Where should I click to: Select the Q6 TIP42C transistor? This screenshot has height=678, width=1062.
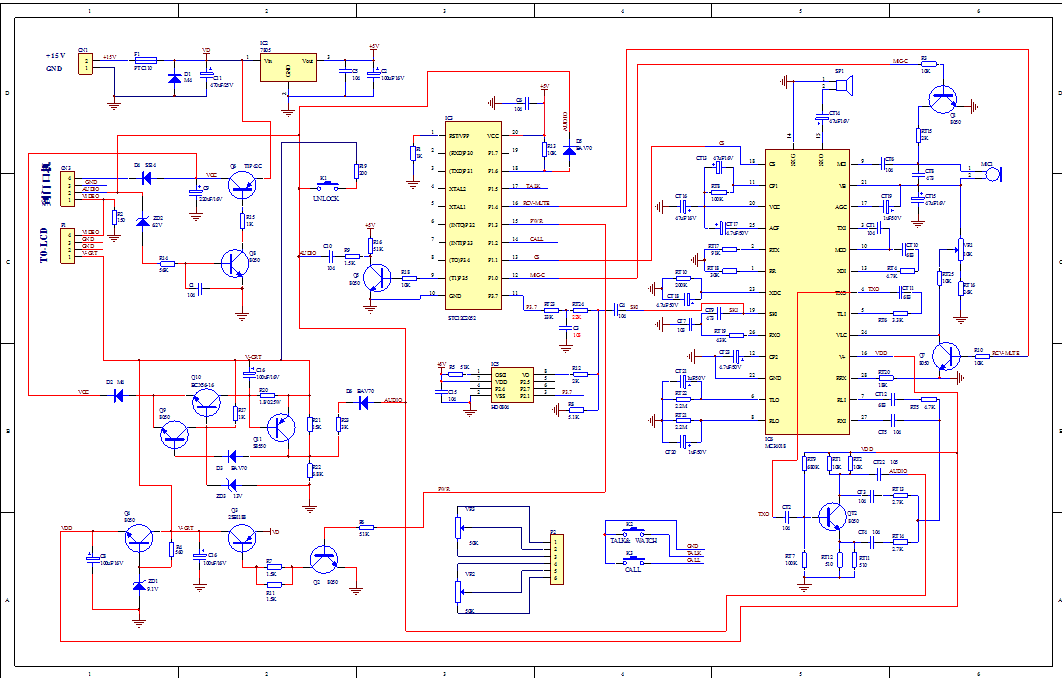click(242, 184)
